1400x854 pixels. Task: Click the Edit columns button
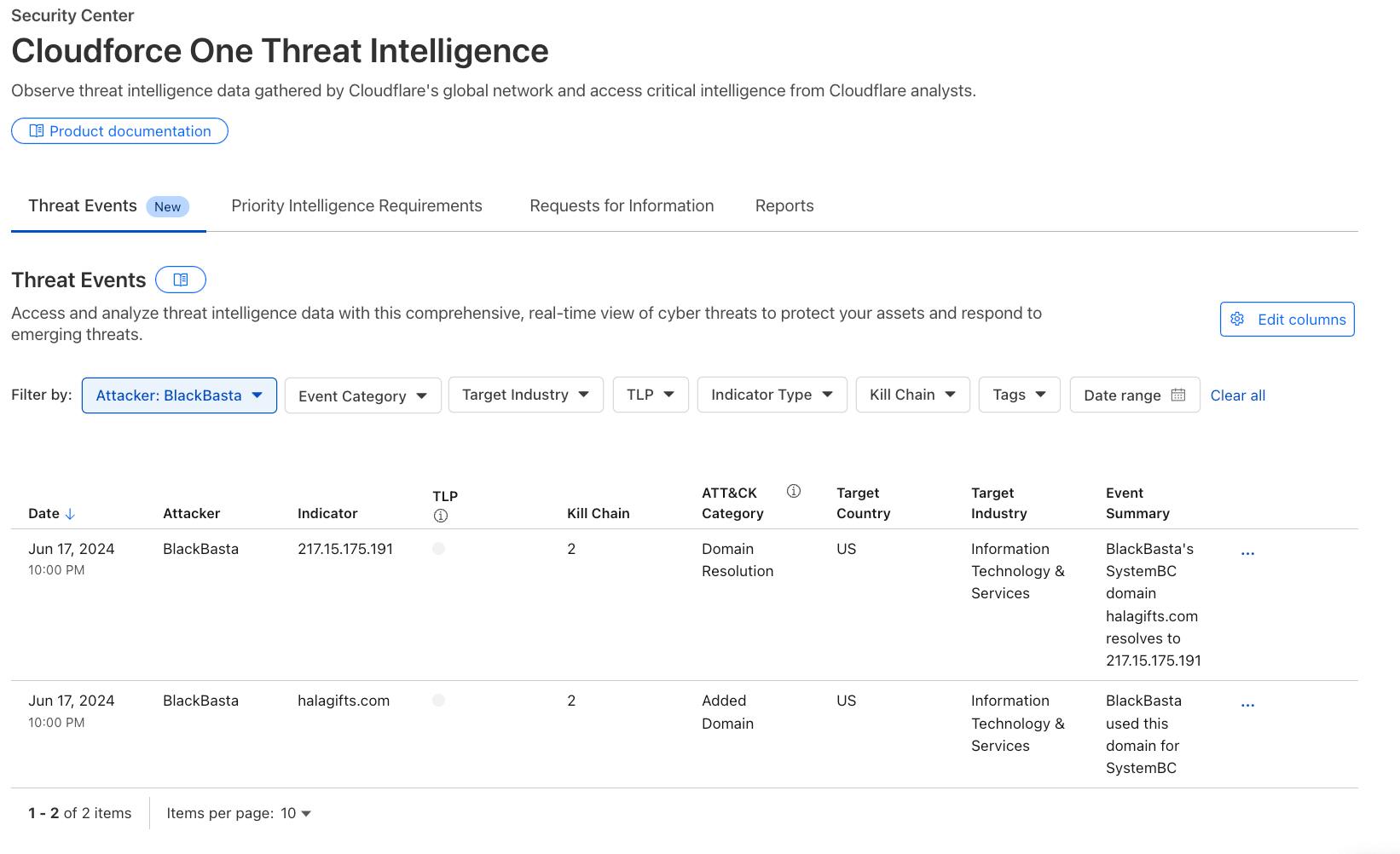[x=1287, y=320]
